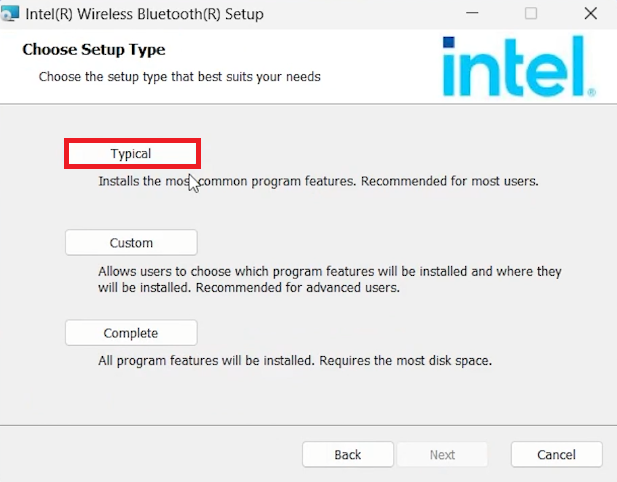Choose the Typical setup type
The image size is (617, 482).
(132, 154)
